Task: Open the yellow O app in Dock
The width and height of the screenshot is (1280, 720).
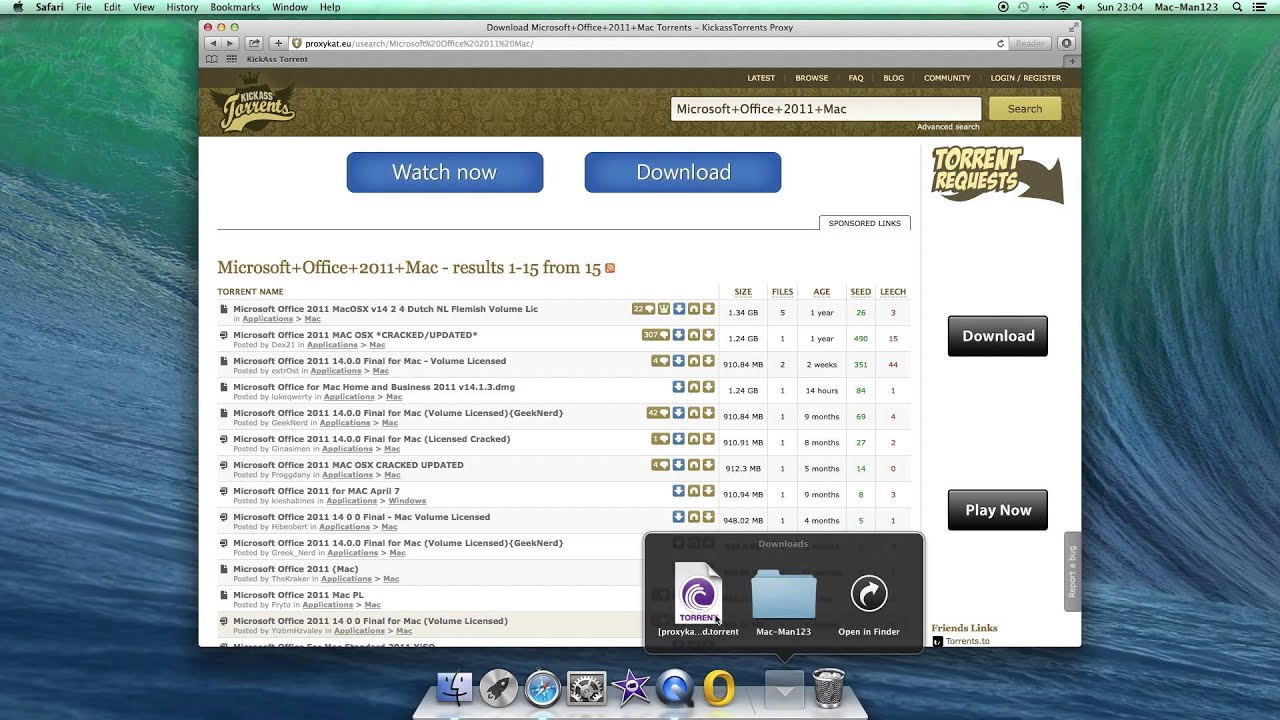Action: [719, 688]
